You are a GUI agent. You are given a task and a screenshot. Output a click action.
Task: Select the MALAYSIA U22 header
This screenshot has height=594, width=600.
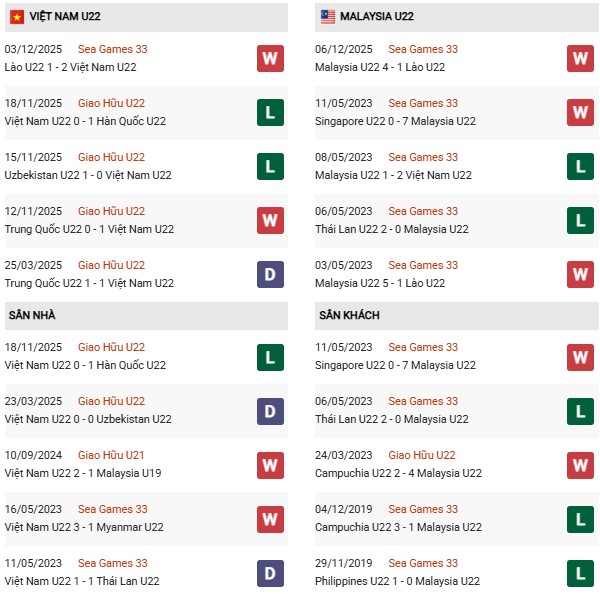[377, 17]
